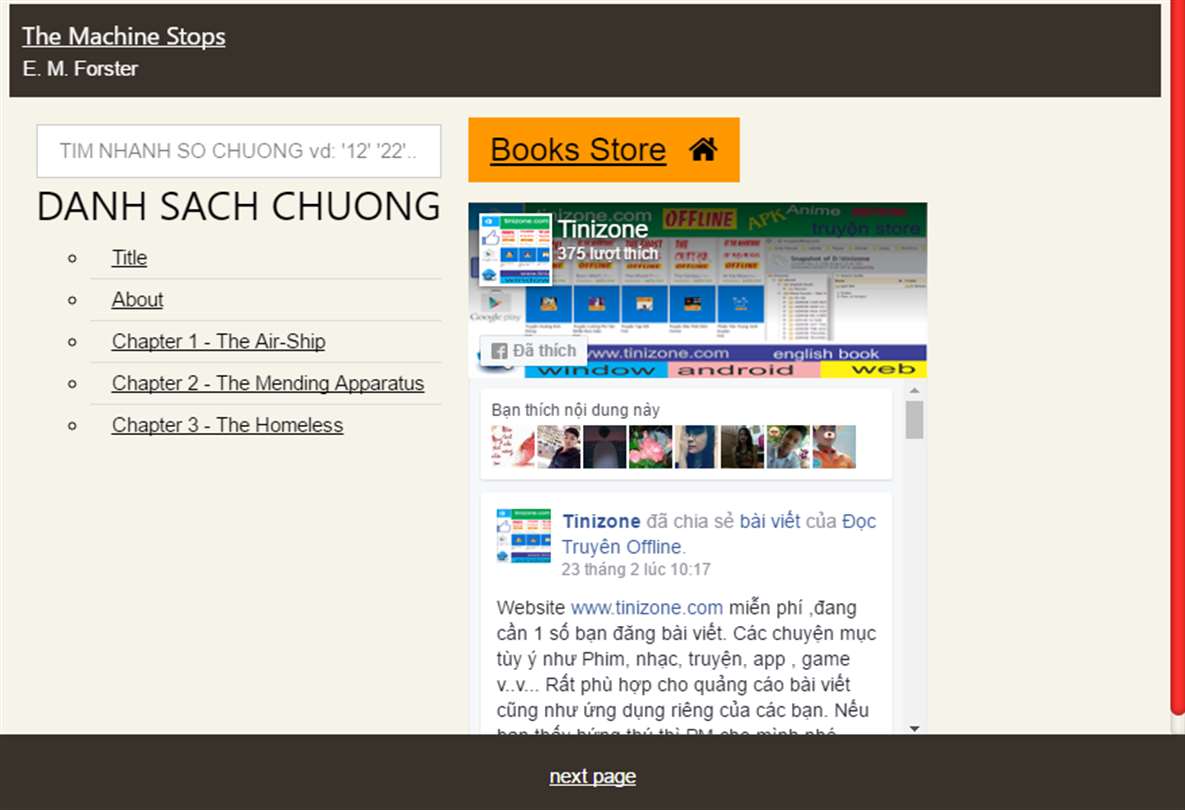Click the red page scrollbar on the right edge
The width and height of the screenshot is (1185, 810).
pos(1177,355)
